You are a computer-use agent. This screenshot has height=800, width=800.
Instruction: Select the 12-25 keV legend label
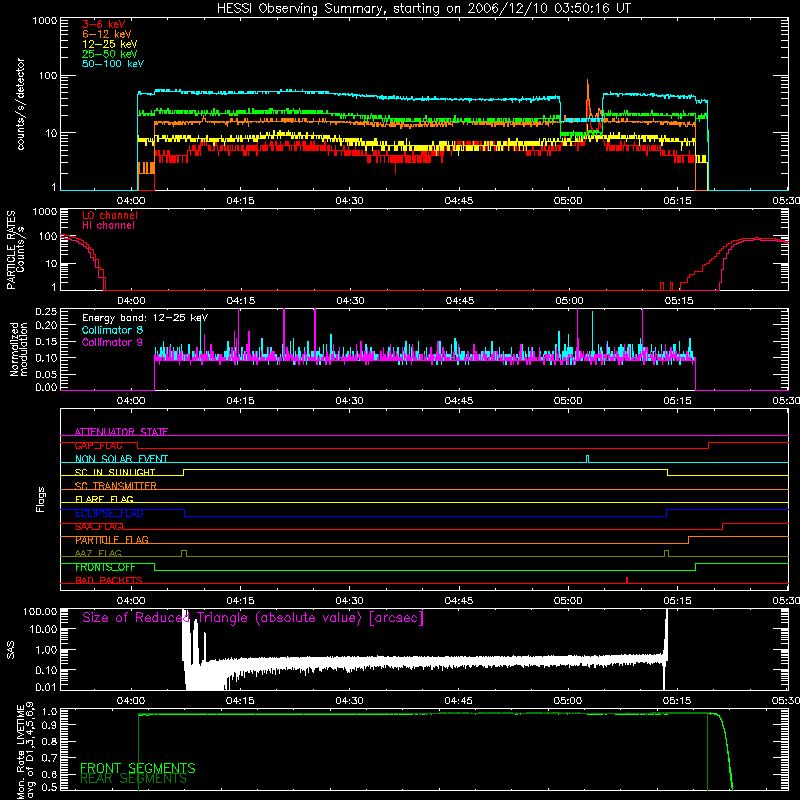(110, 44)
